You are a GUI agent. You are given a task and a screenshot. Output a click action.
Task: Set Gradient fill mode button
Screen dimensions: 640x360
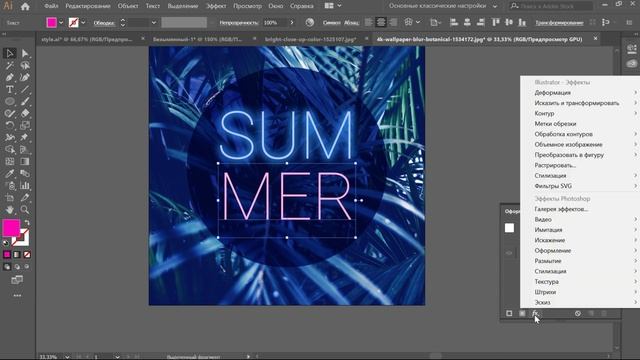click(17, 254)
